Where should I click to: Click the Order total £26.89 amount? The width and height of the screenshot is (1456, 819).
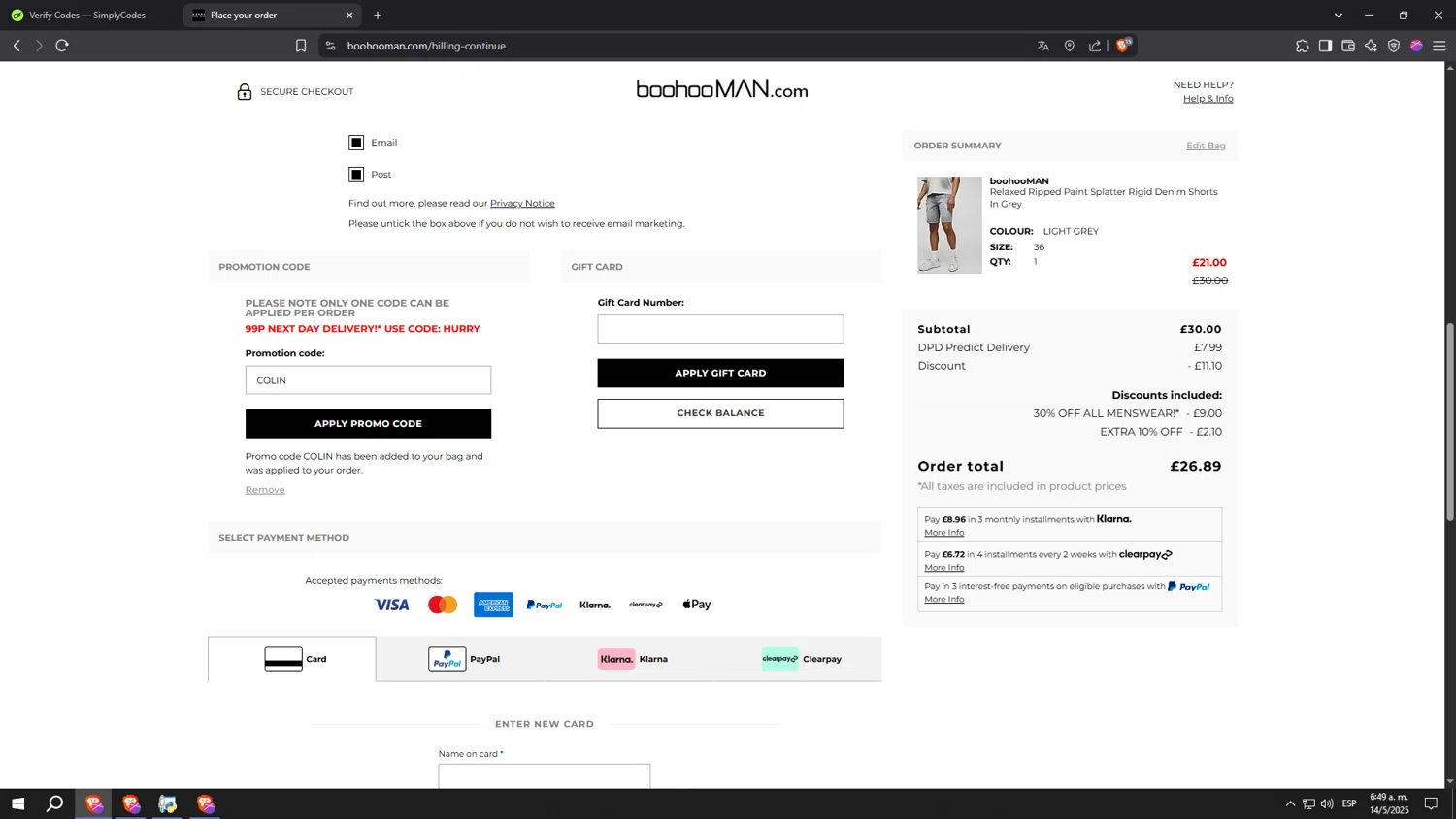(1196, 467)
